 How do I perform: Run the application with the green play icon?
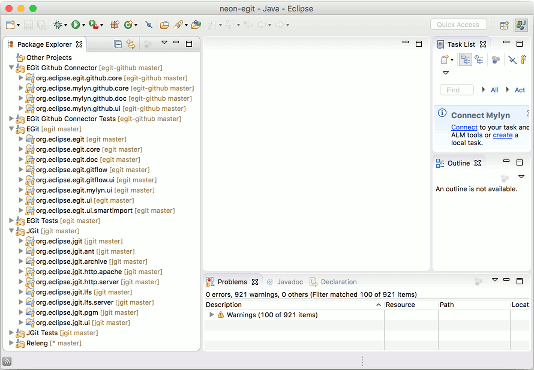[75, 25]
